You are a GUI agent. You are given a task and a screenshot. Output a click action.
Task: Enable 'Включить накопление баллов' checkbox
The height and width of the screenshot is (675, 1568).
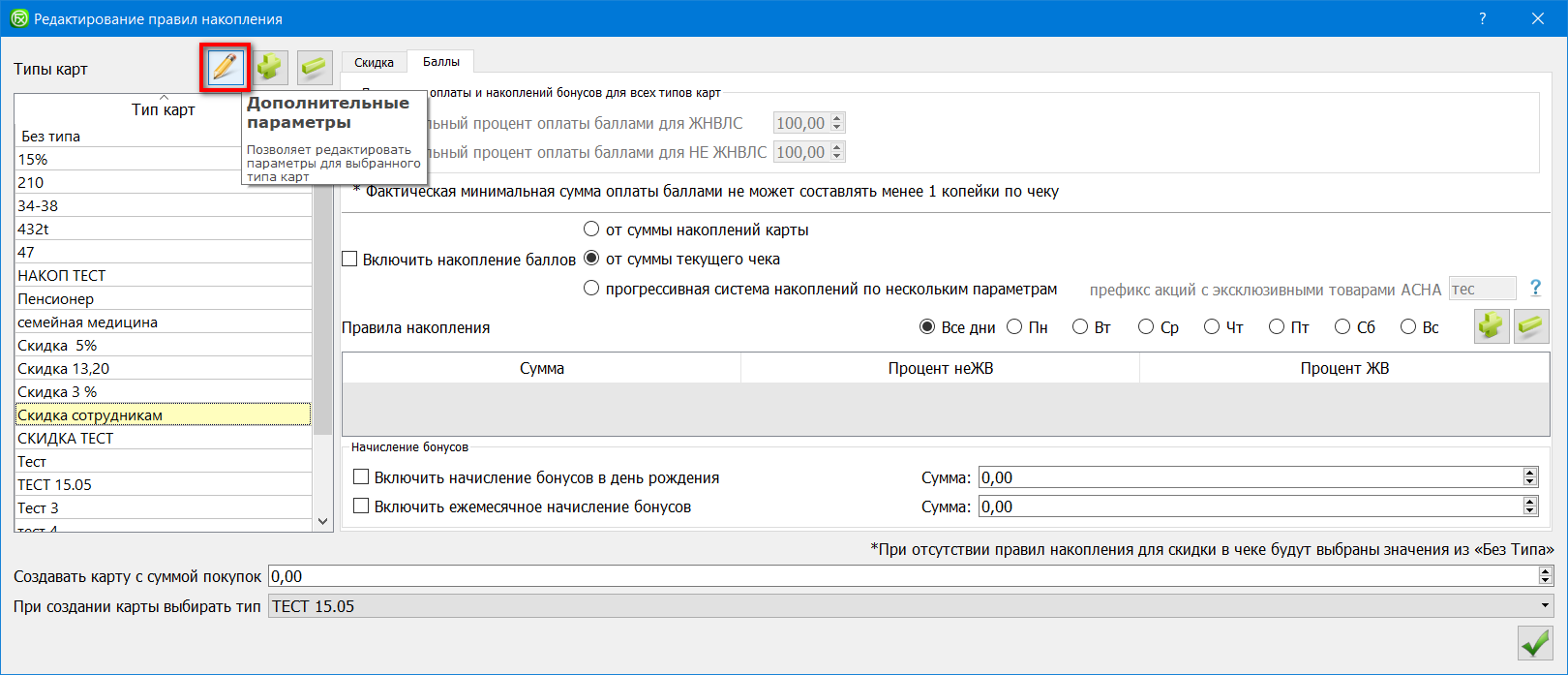[x=350, y=260]
